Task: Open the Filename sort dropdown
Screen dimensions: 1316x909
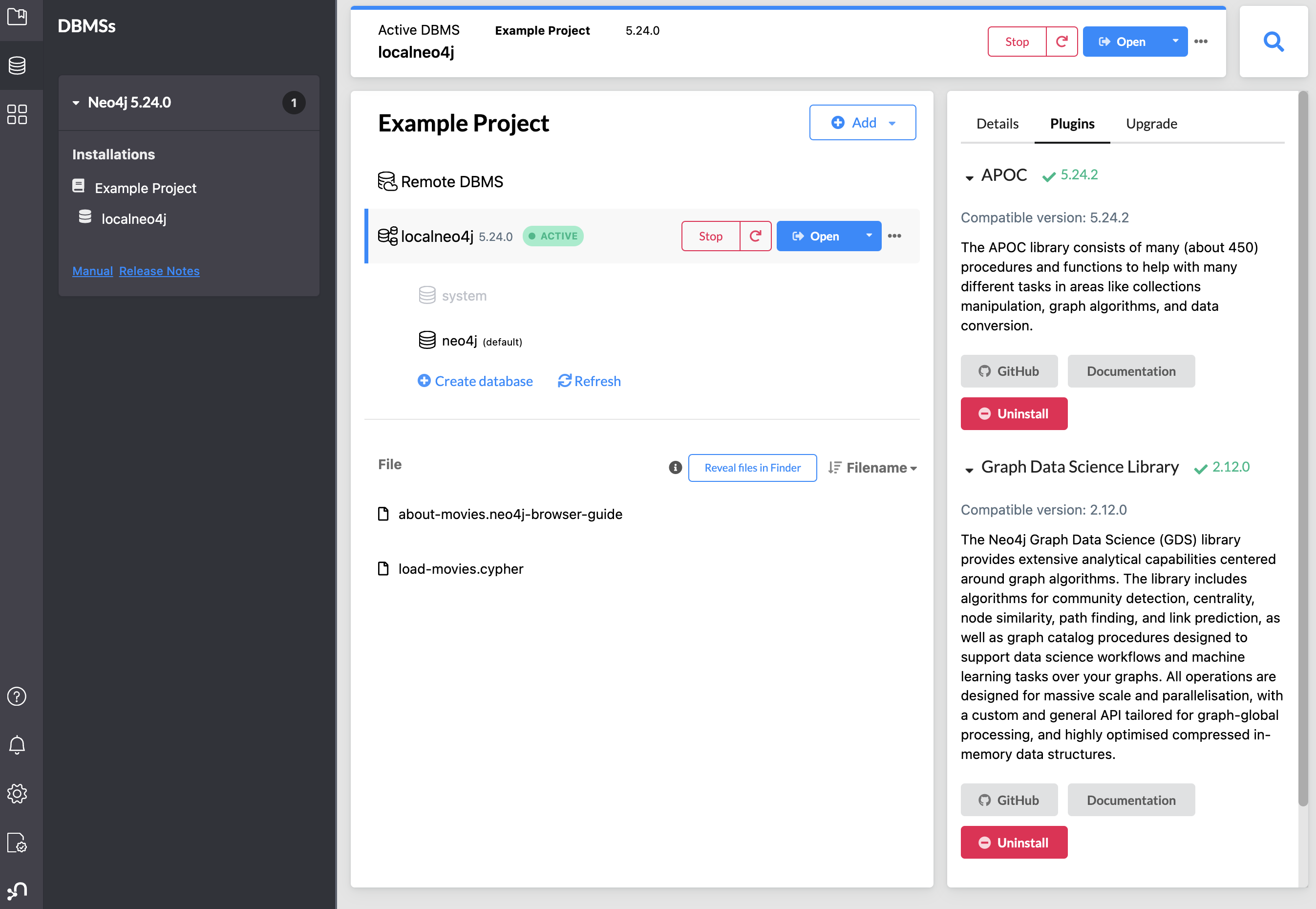Action: 881,468
